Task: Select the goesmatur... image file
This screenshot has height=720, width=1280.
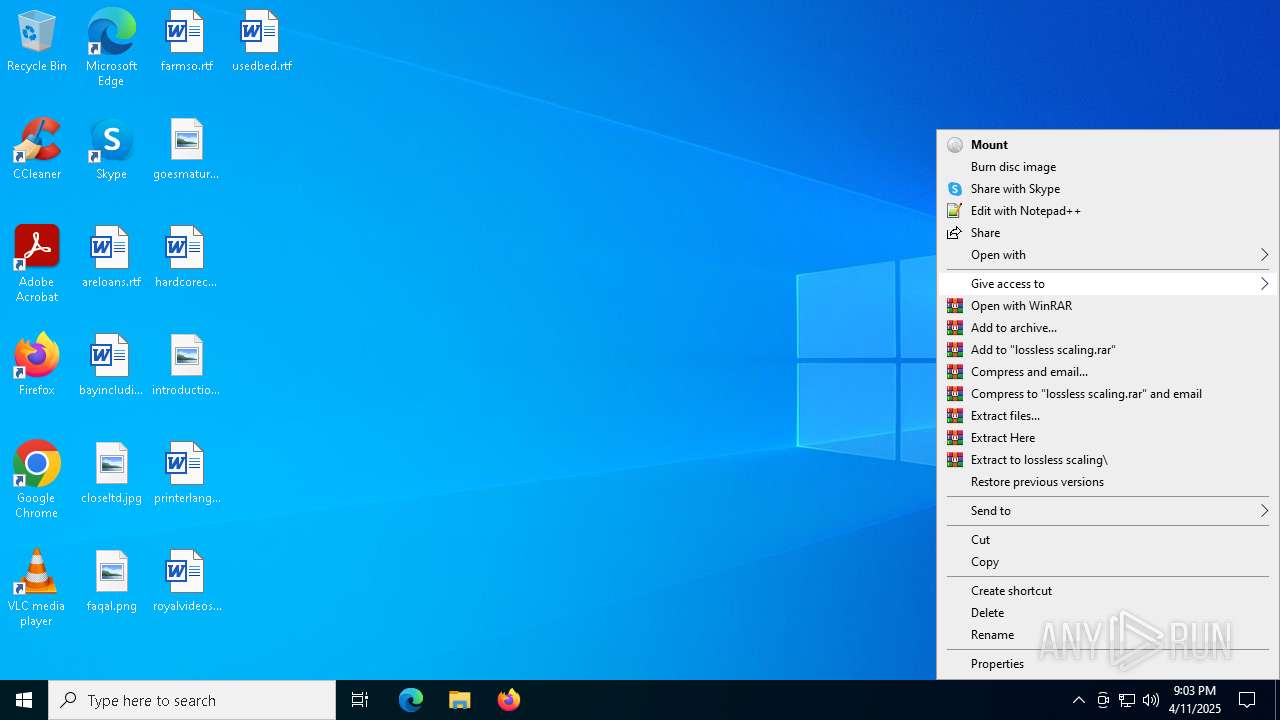Action: click(x=186, y=150)
